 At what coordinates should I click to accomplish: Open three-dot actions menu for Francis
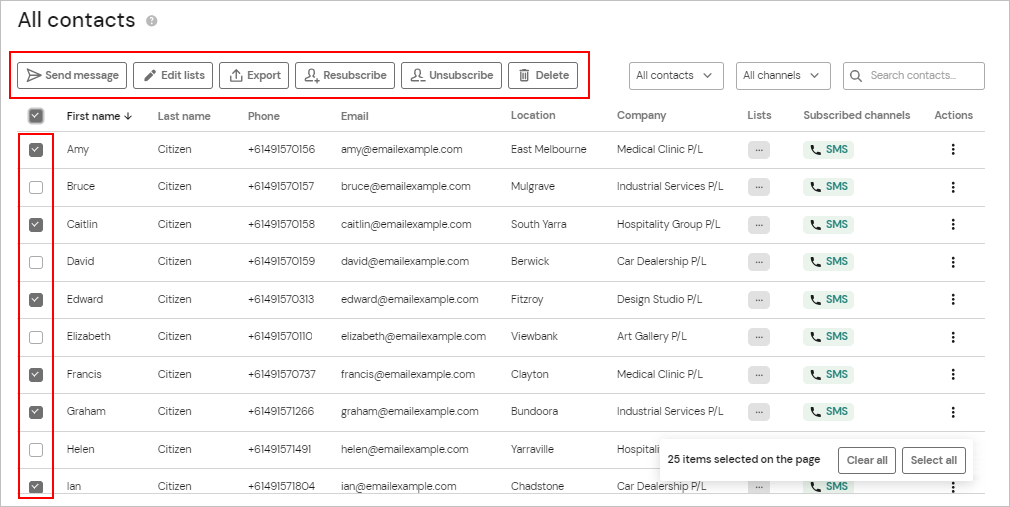click(953, 374)
